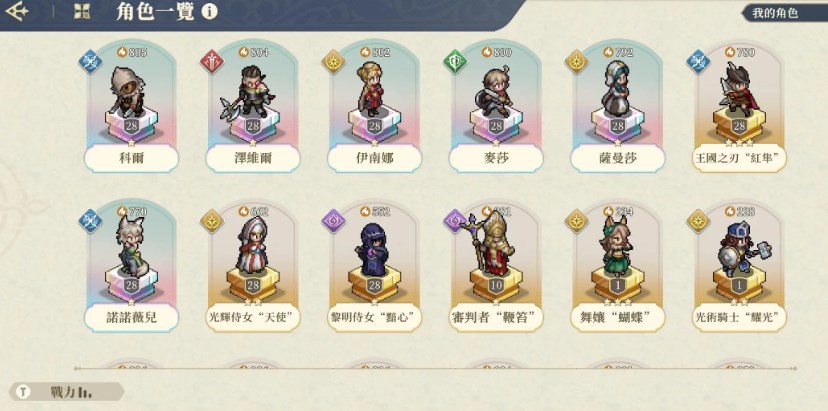Viewport: 828px width, 411px height.
Task: Click the filter icon left of 戰力
Action: click(x=24, y=392)
